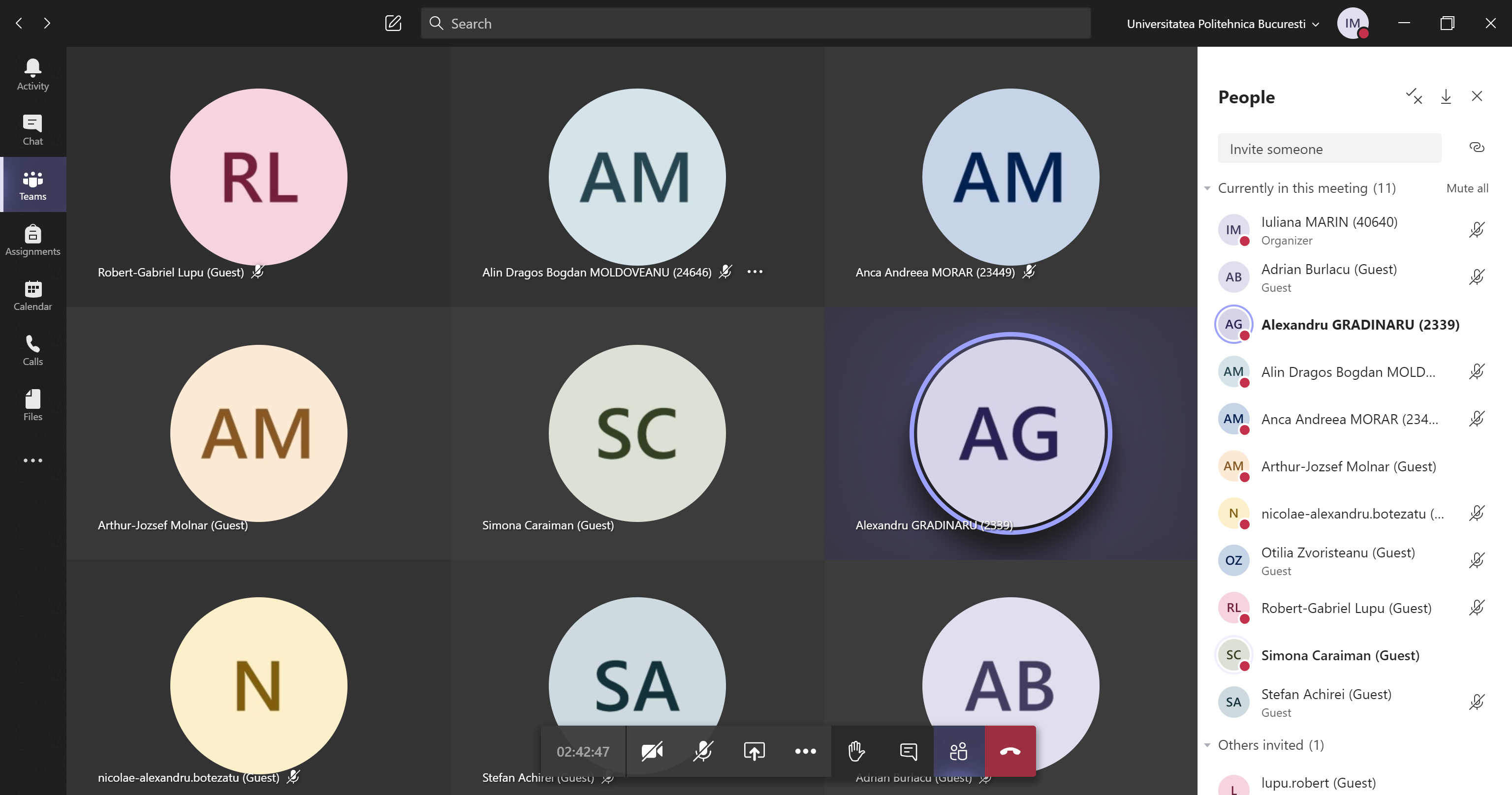Click Mute all participants
Viewport: 1512px width, 795px height.
(1467, 188)
